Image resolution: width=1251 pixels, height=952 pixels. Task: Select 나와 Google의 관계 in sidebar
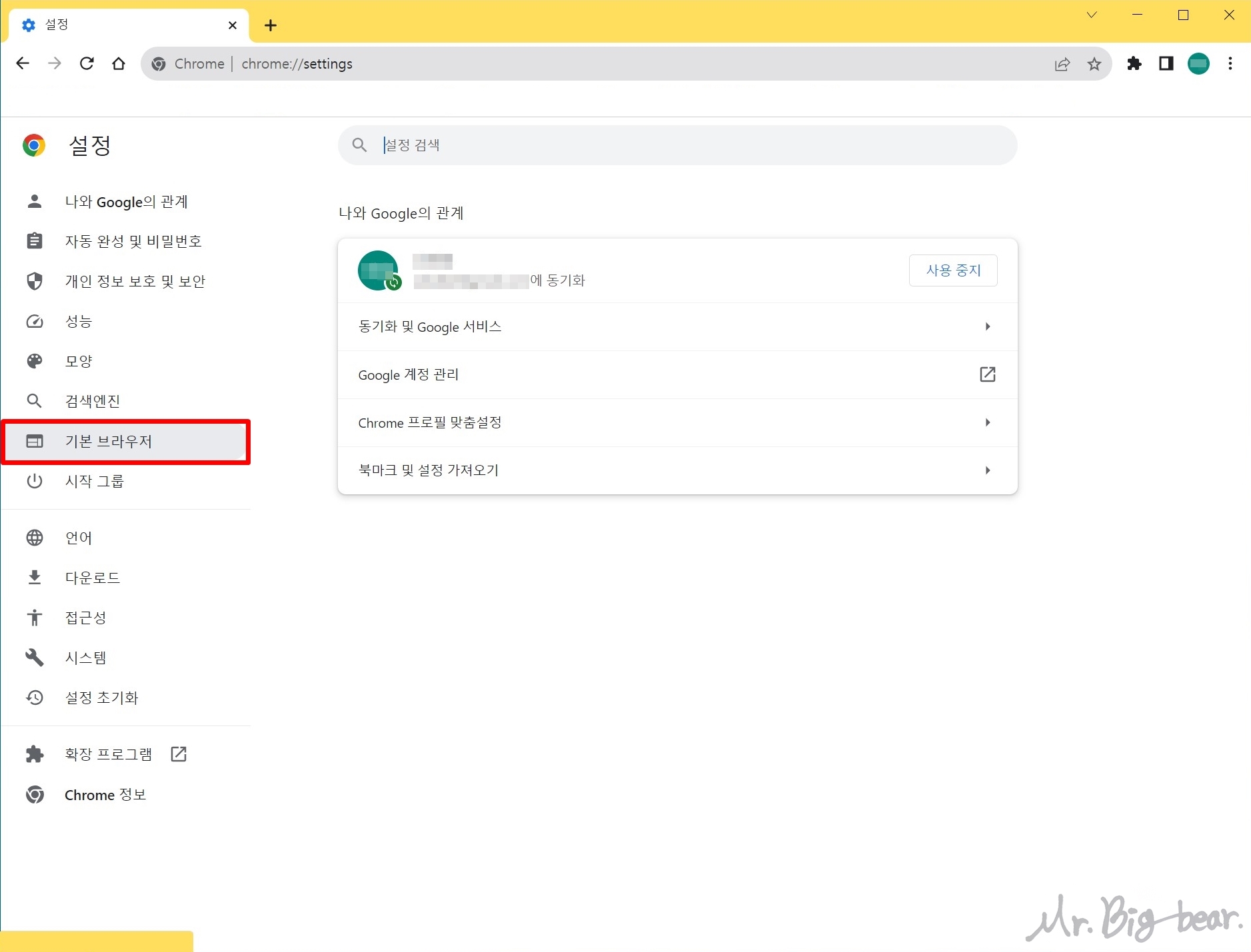coord(127,201)
